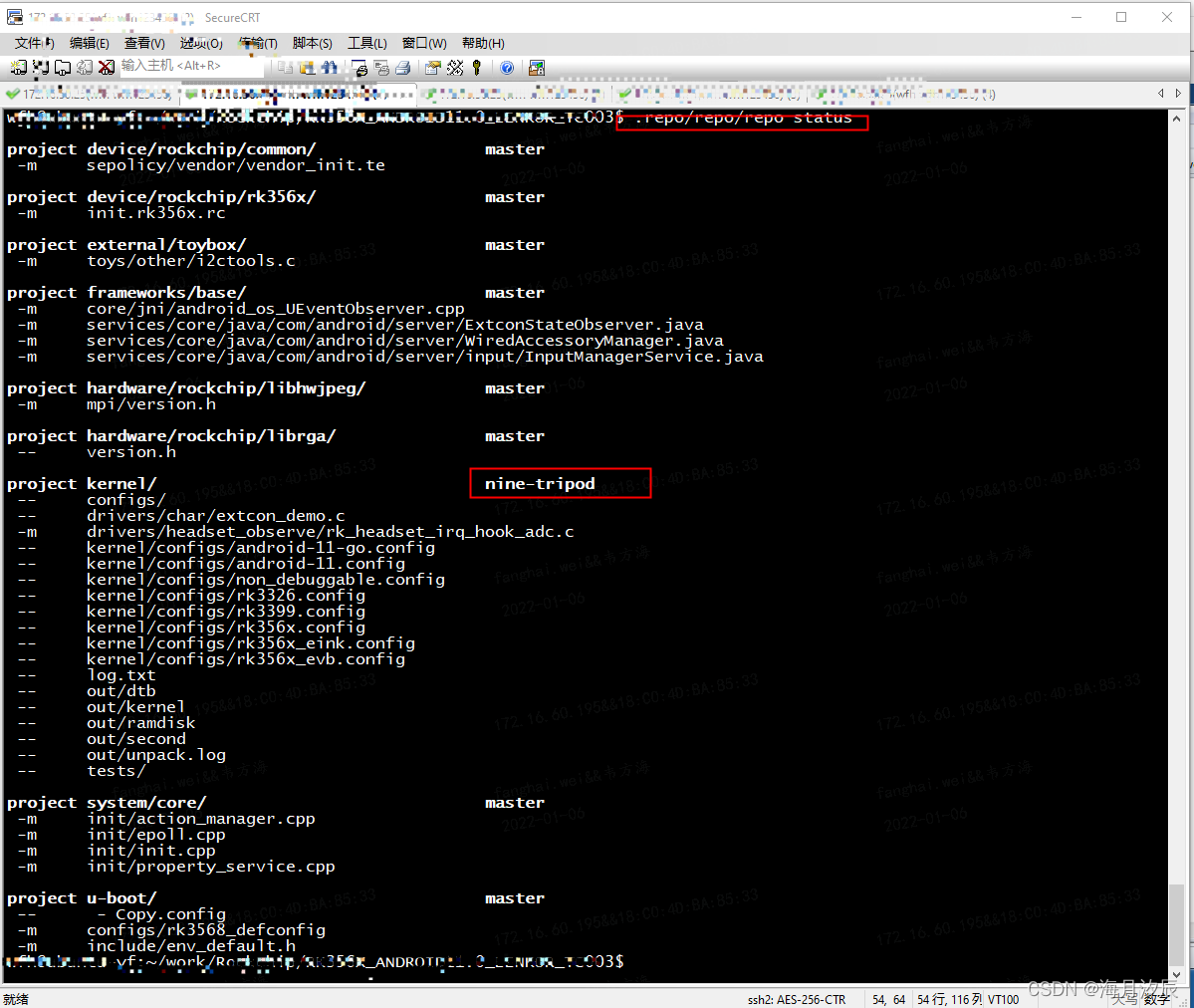This screenshot has height=1008, width=1194.
Task: Click 'init.rk356x.rc' file line
Action: pos(156,213)
